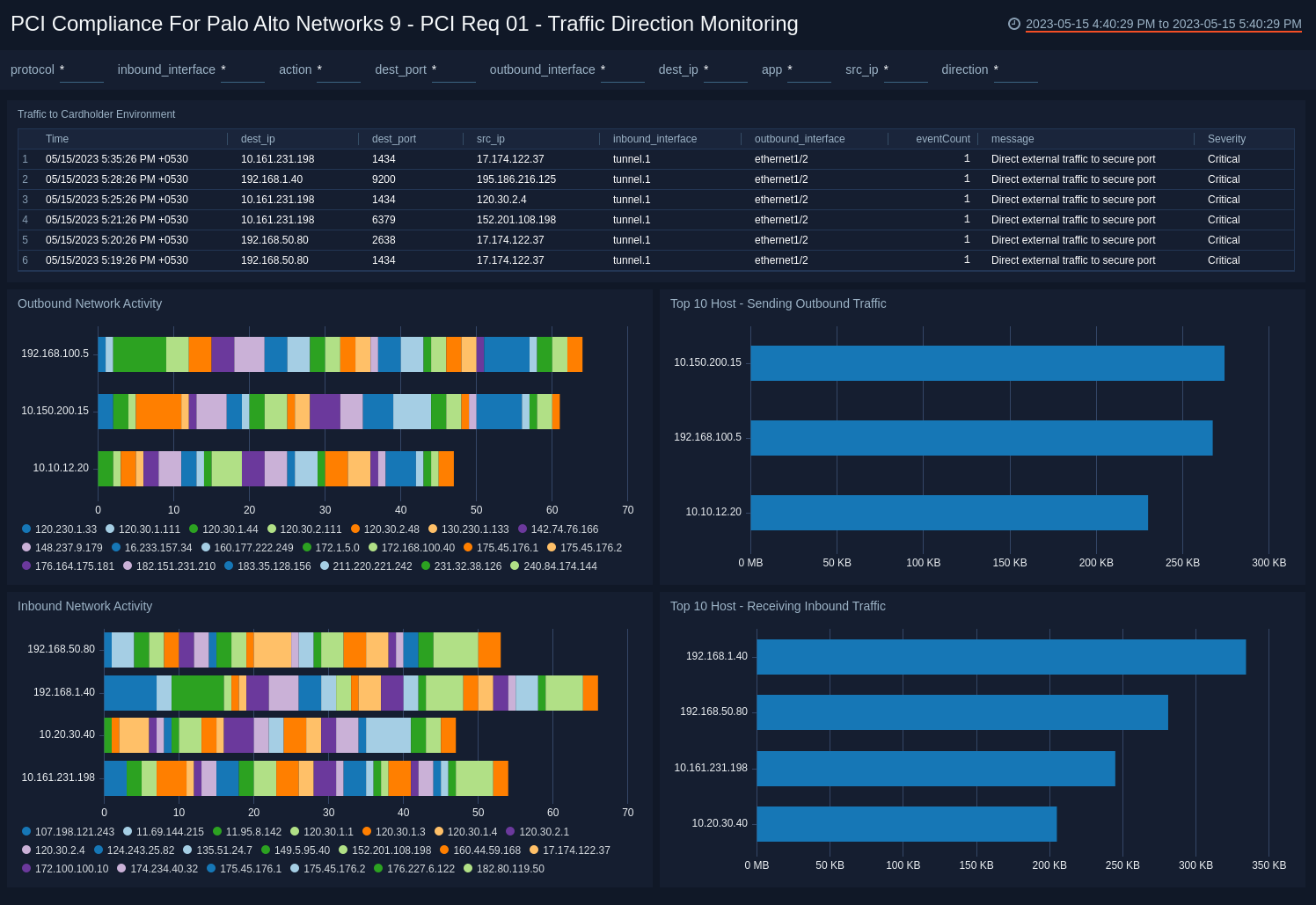Image resolution: width=1316 pixels, height=905 pixels.
Task: Sort the table by the Severity column
Action: pyautogui.click(x=1225, y=139)
